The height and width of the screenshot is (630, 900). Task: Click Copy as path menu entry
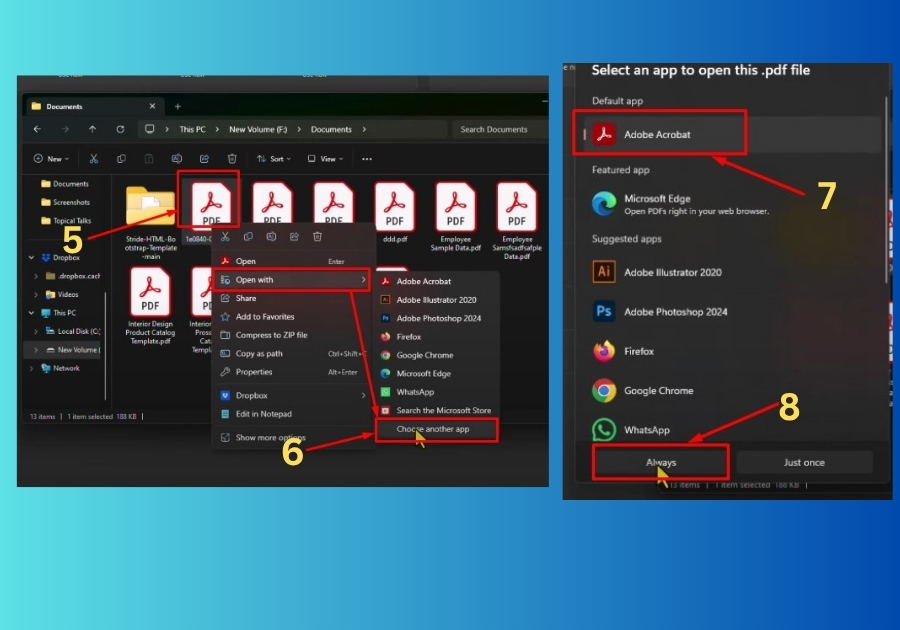point(293,353)
